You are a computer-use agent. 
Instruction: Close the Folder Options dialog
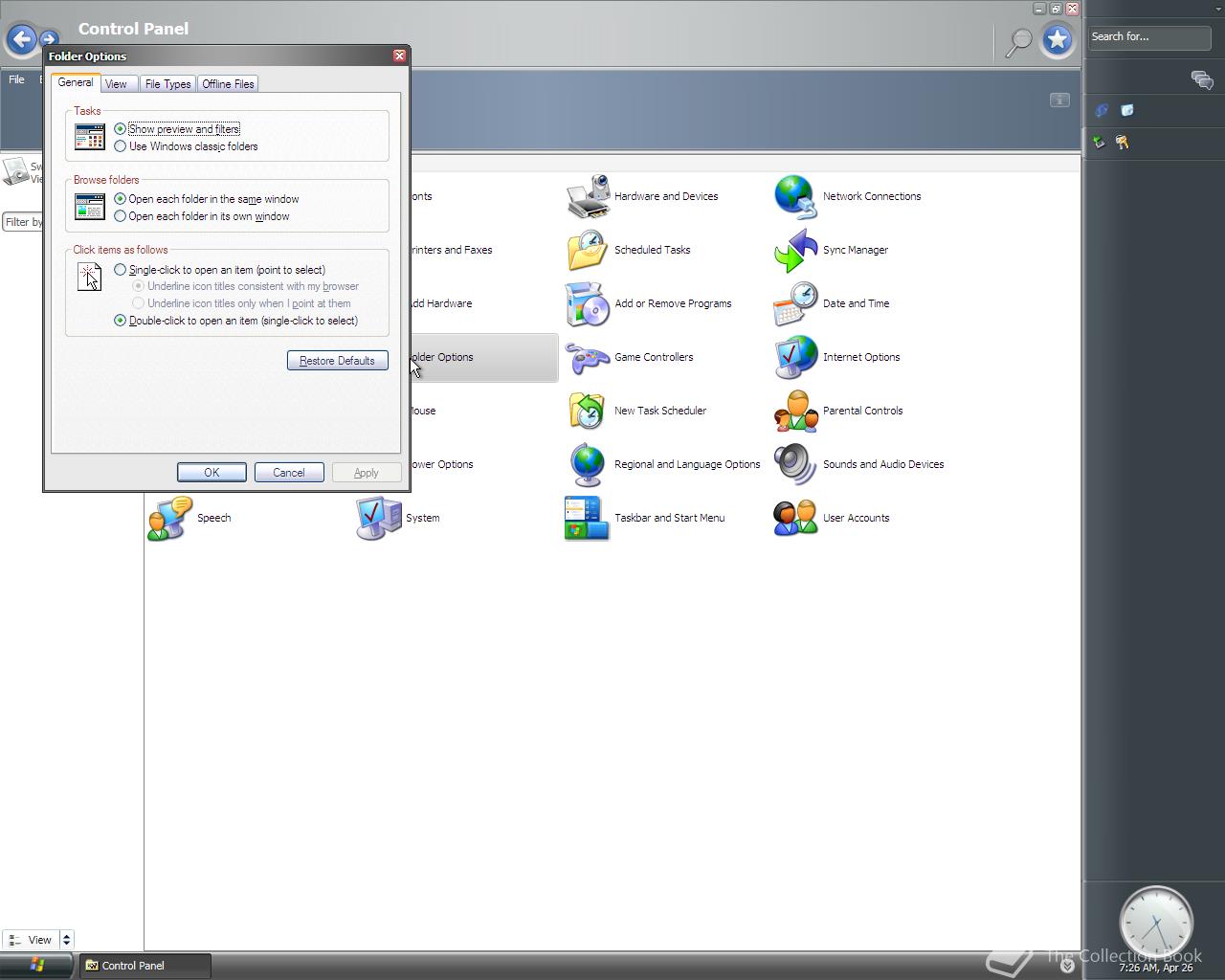tap(399, 56)
